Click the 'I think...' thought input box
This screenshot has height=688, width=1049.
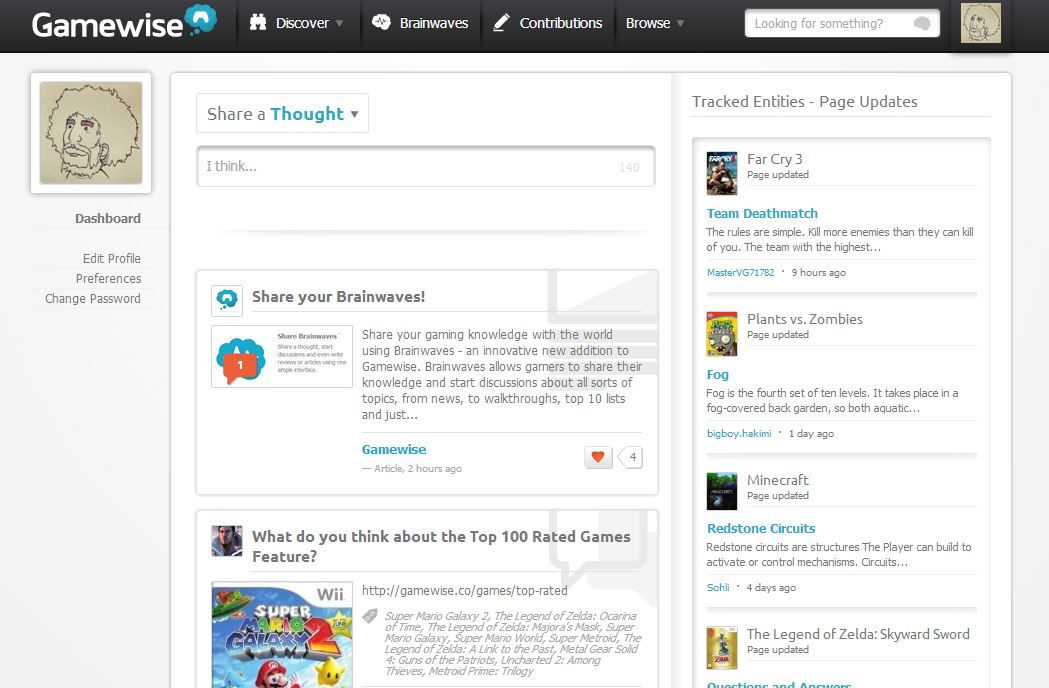pyautogui.click(x=425, y=166)
